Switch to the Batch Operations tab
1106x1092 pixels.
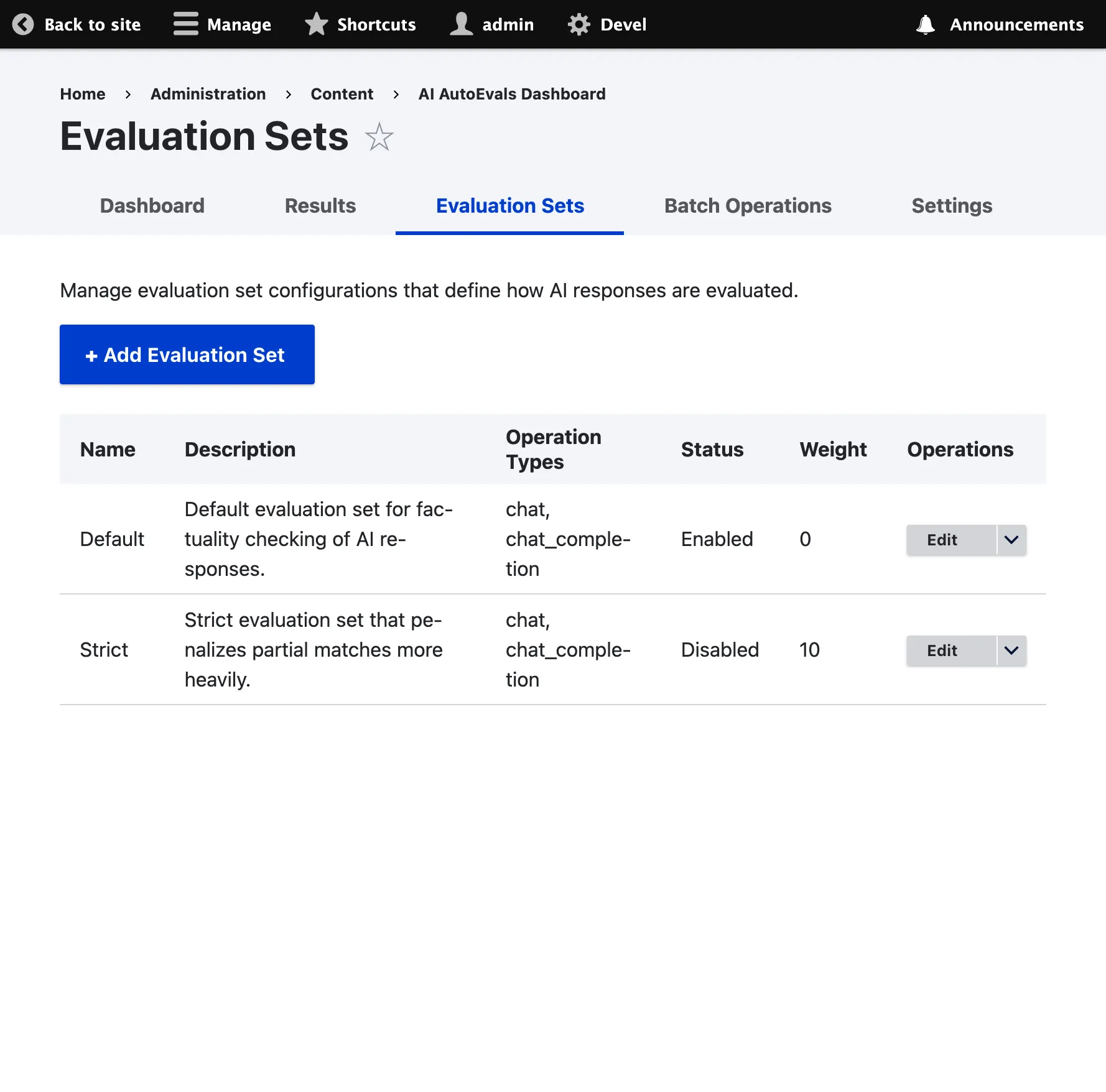click(x=748, y=206)
